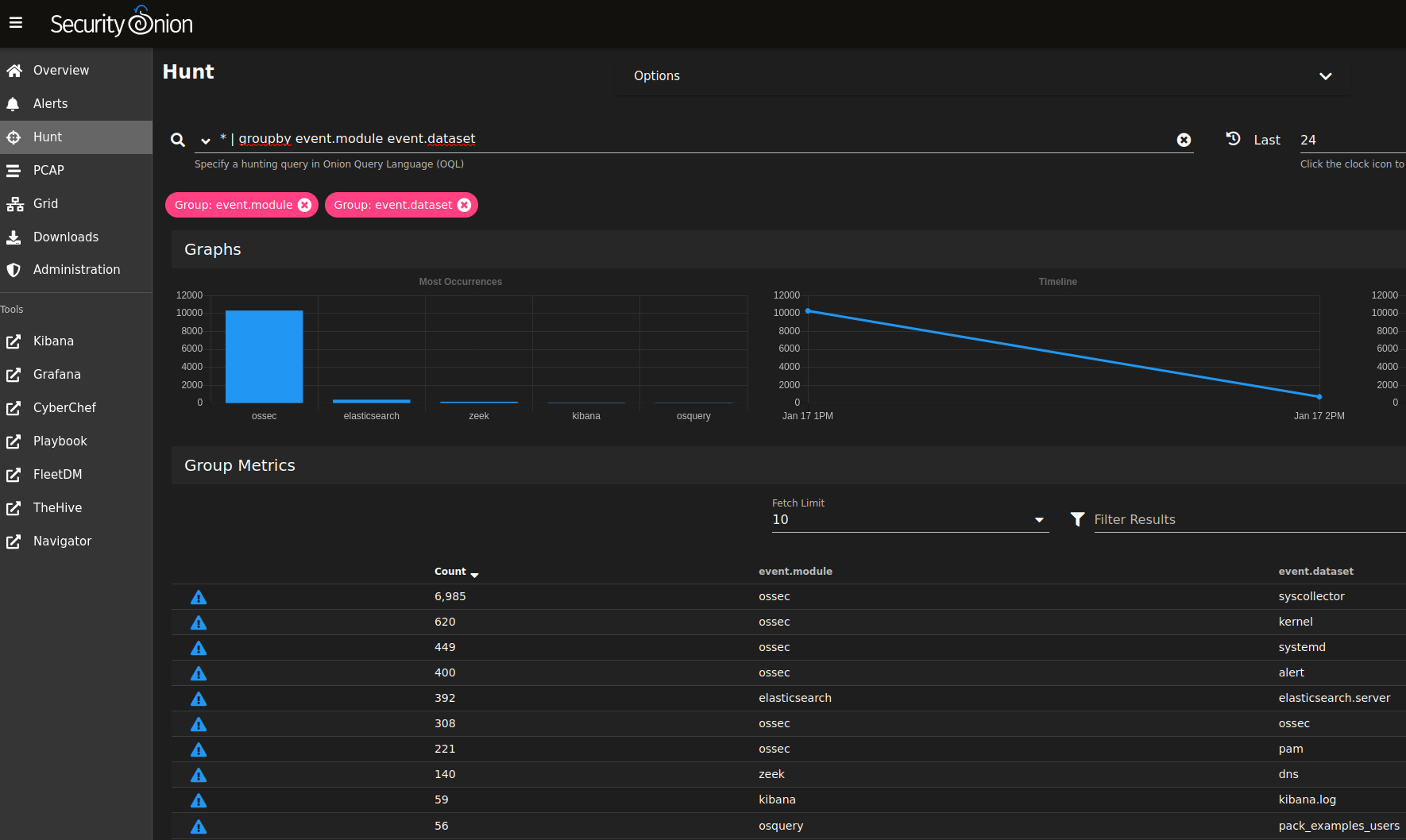1406x840 pixels.
Task: Click the Navigator external link icon
Action: (x=14, y=541)
